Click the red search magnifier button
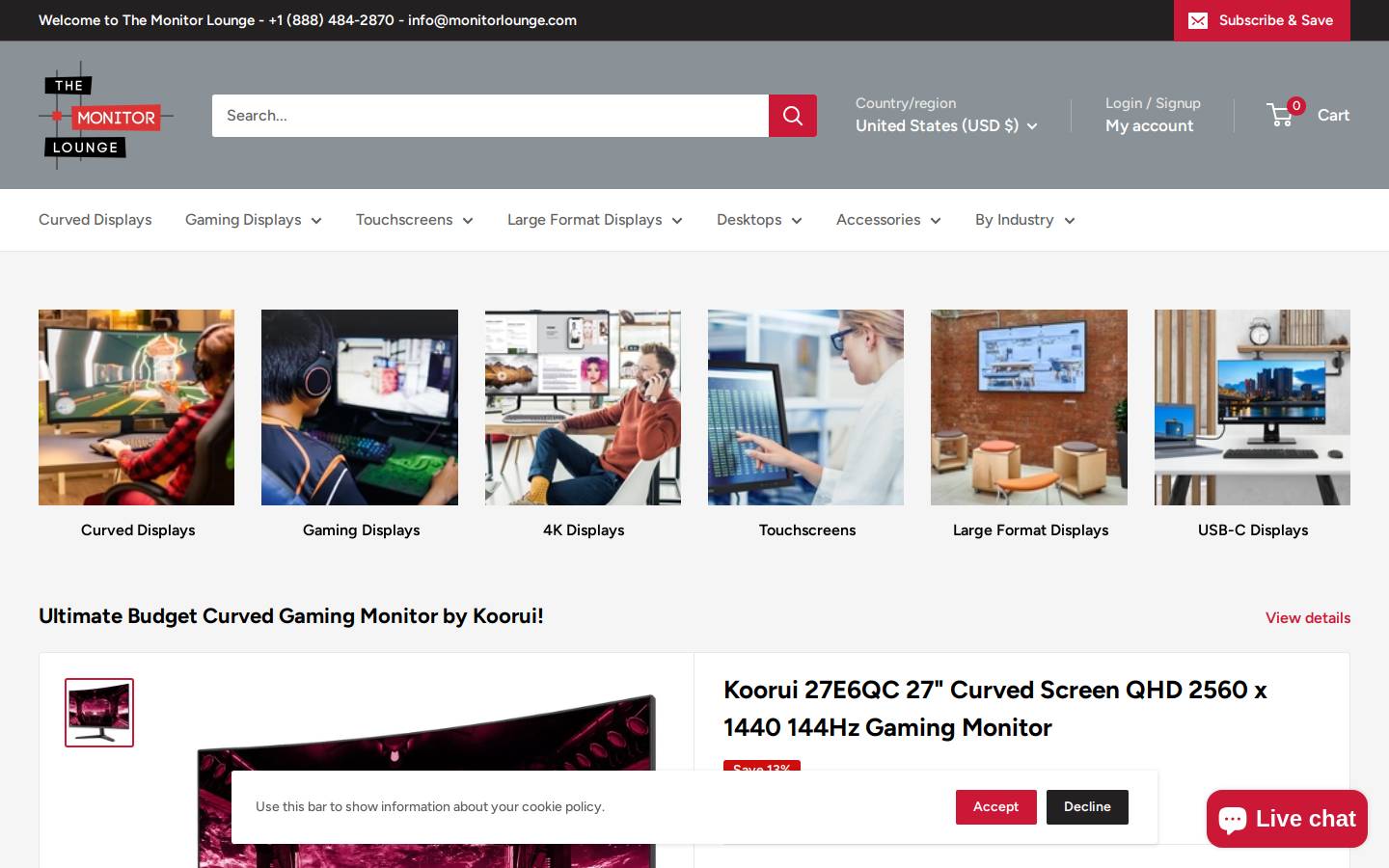The image size is (1389, 868). tap(793, 116)
